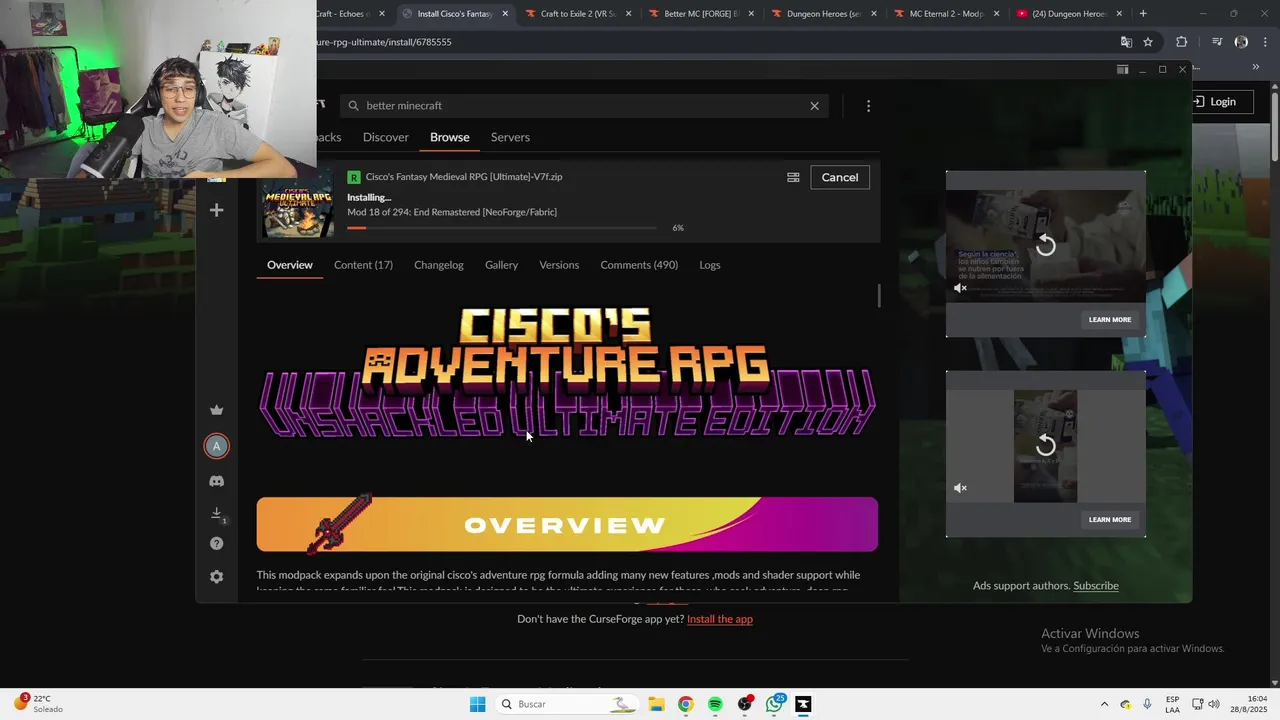Viewport: 1280px width, 720px height.
Task: Click the Windows taskbar Buscar search box
Action: pos(568,704)
